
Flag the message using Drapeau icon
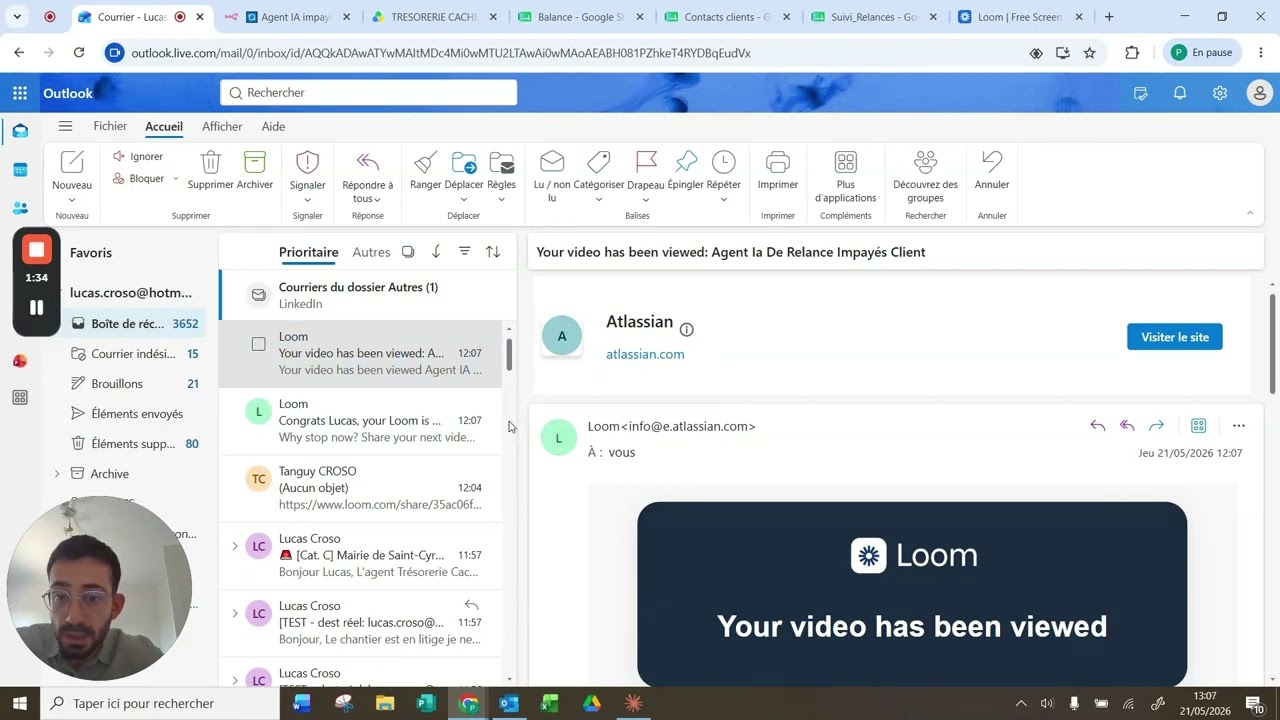pos(646,162)
